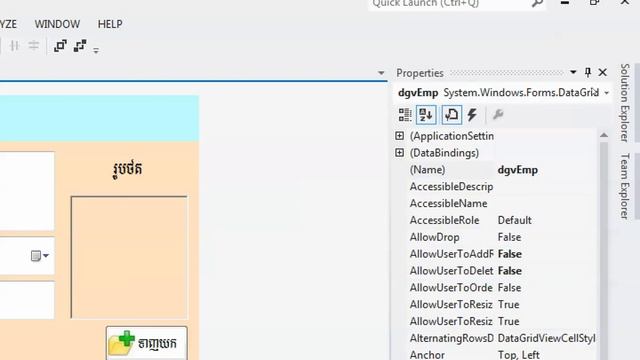The height and width of the screenshot is (360, 640).
Task: Open Properties window position dropdown
Action: pyautogui.click(x=573, y=72)
